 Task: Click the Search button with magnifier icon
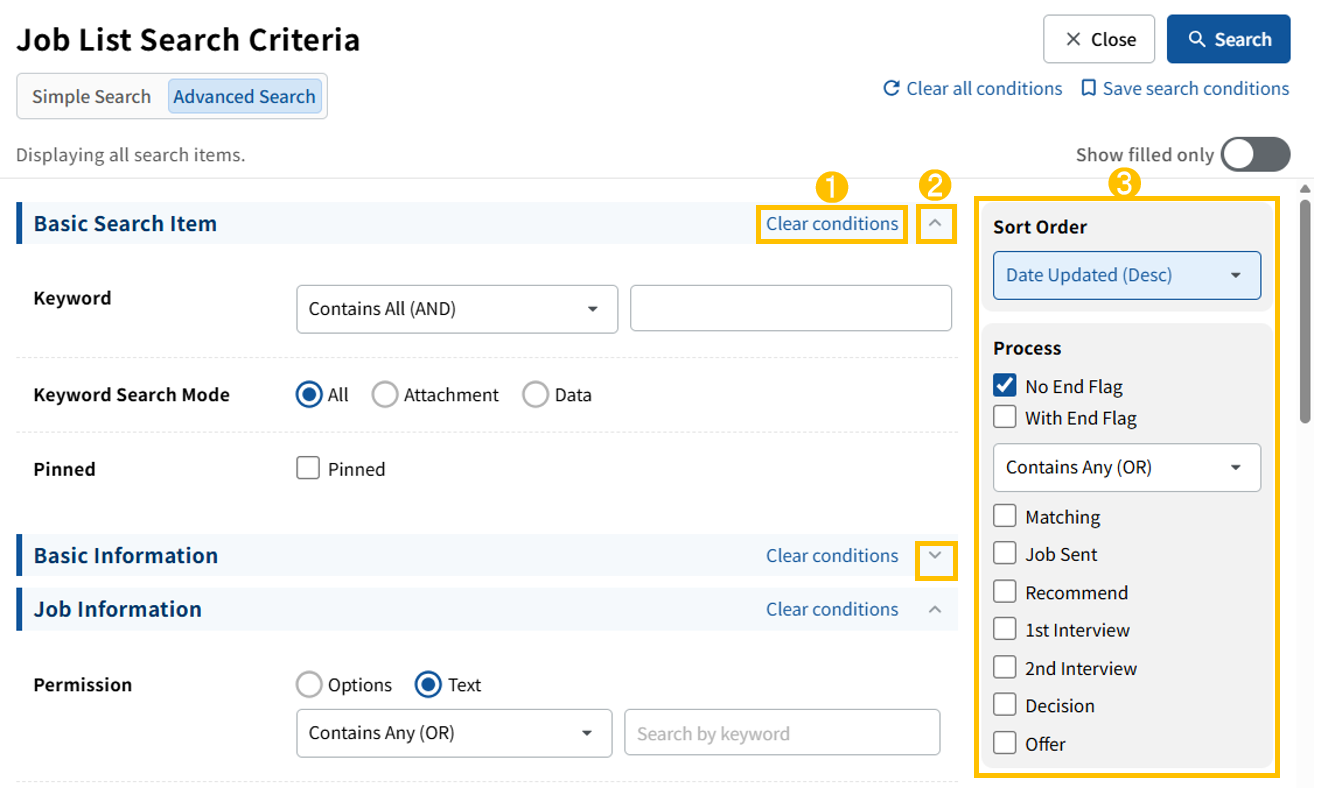[1228, 40]
